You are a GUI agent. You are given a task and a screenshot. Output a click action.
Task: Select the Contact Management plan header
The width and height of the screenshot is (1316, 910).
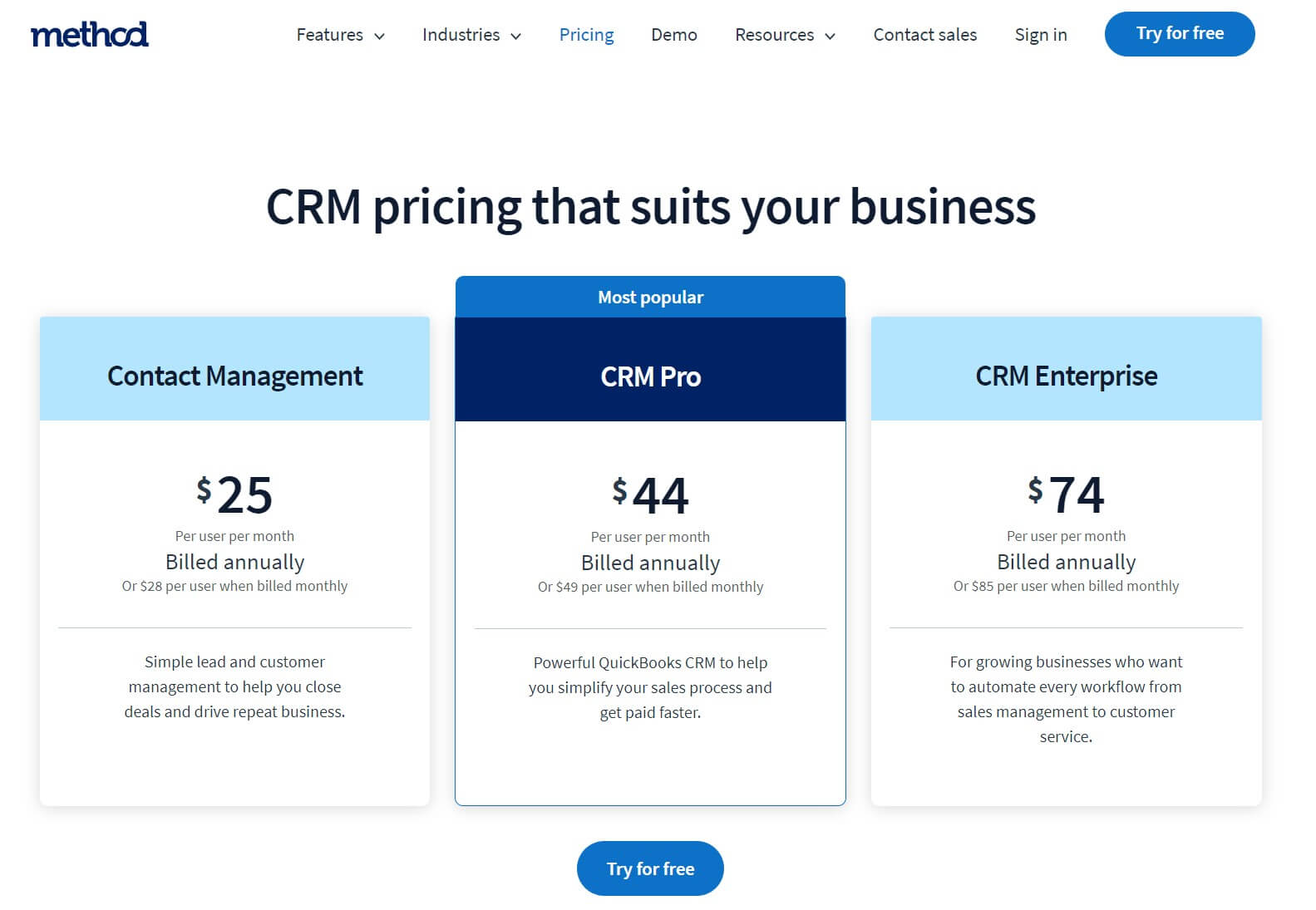click(x=234, y=368)
